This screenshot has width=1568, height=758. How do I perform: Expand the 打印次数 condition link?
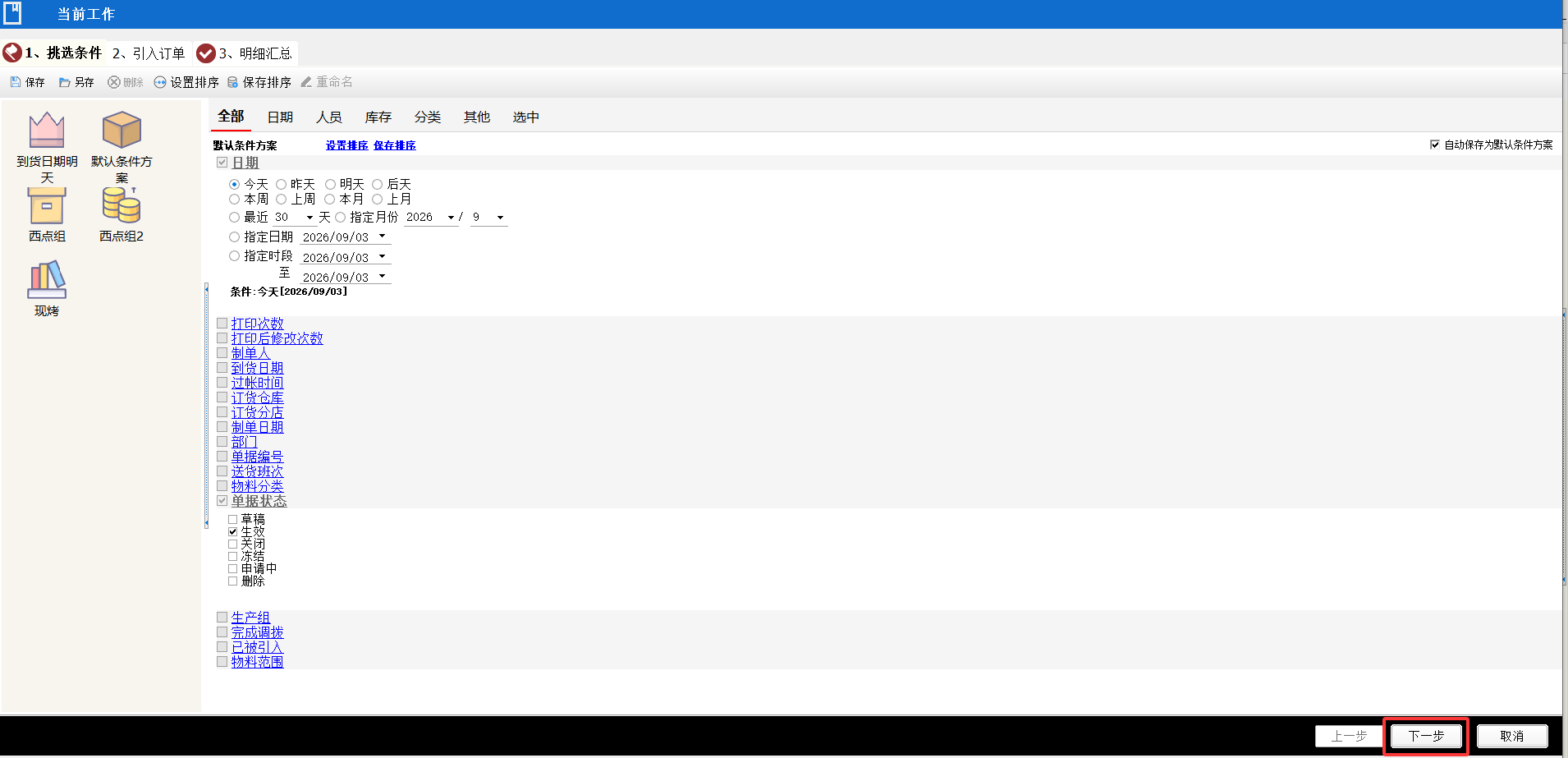pos(257,324)
